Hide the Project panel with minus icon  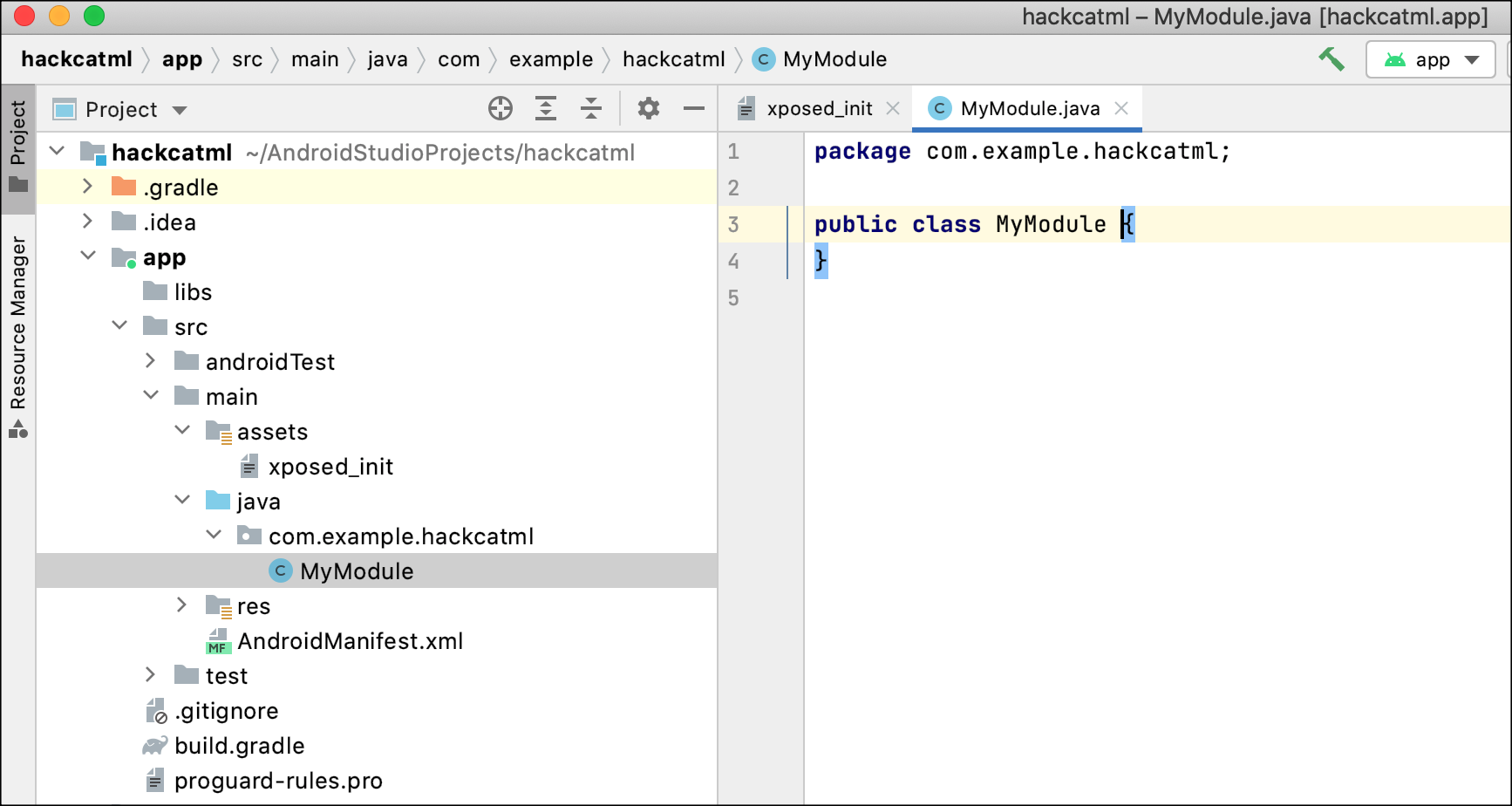tap(694, 109)
